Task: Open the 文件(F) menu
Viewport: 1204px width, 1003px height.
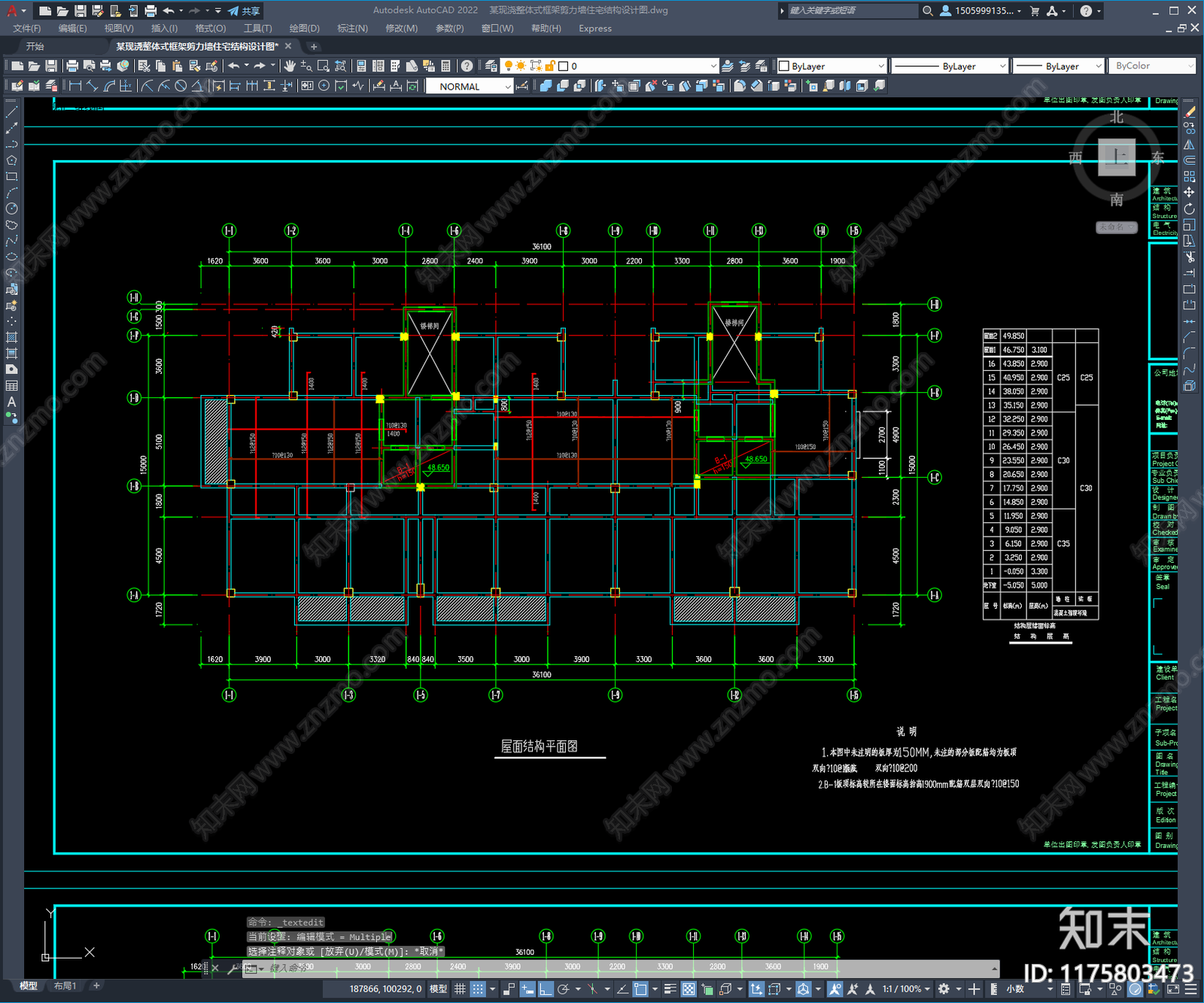Action: coord(27,29)
